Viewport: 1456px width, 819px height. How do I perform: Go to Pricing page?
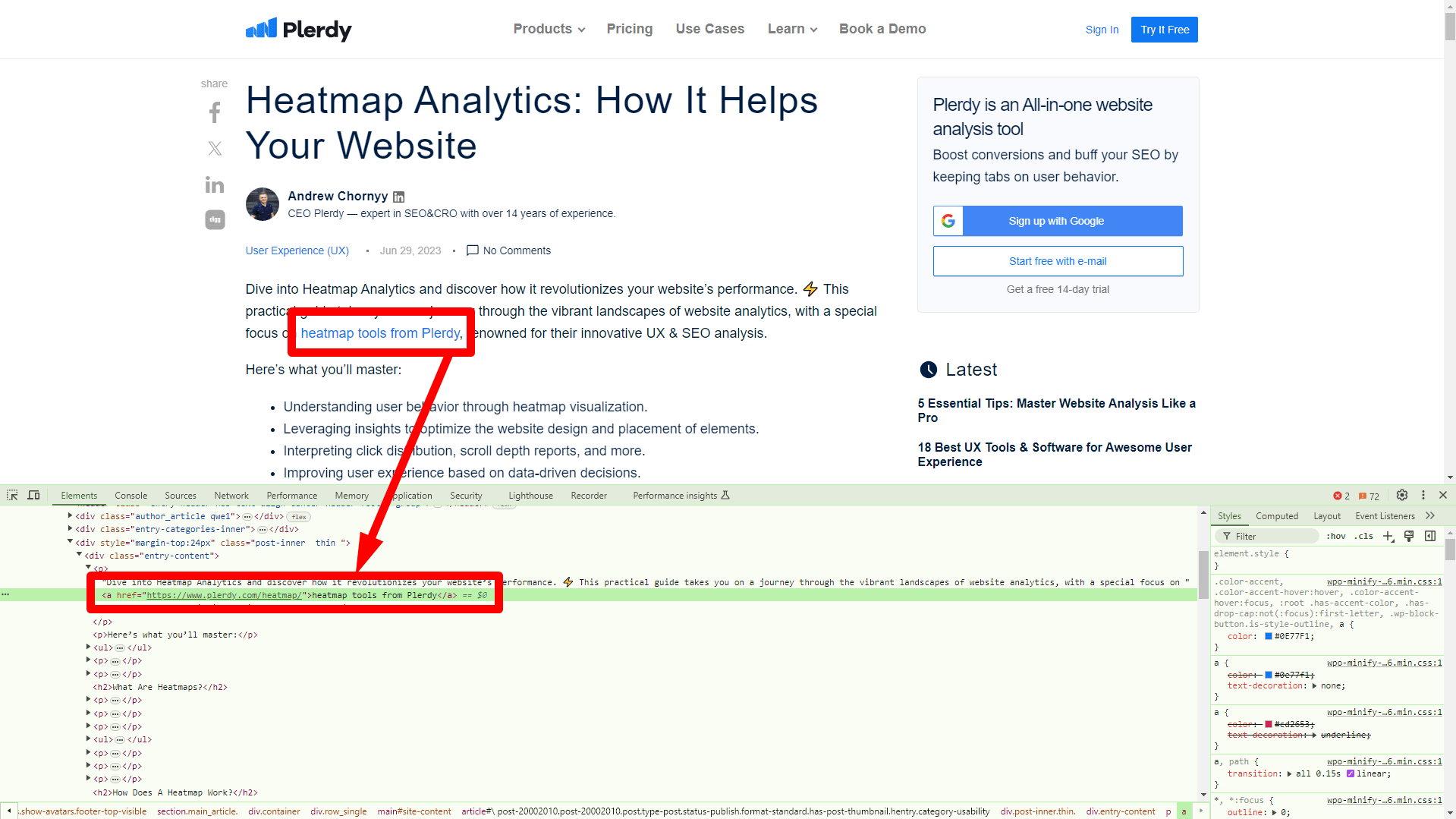click(x=630, y=29)
